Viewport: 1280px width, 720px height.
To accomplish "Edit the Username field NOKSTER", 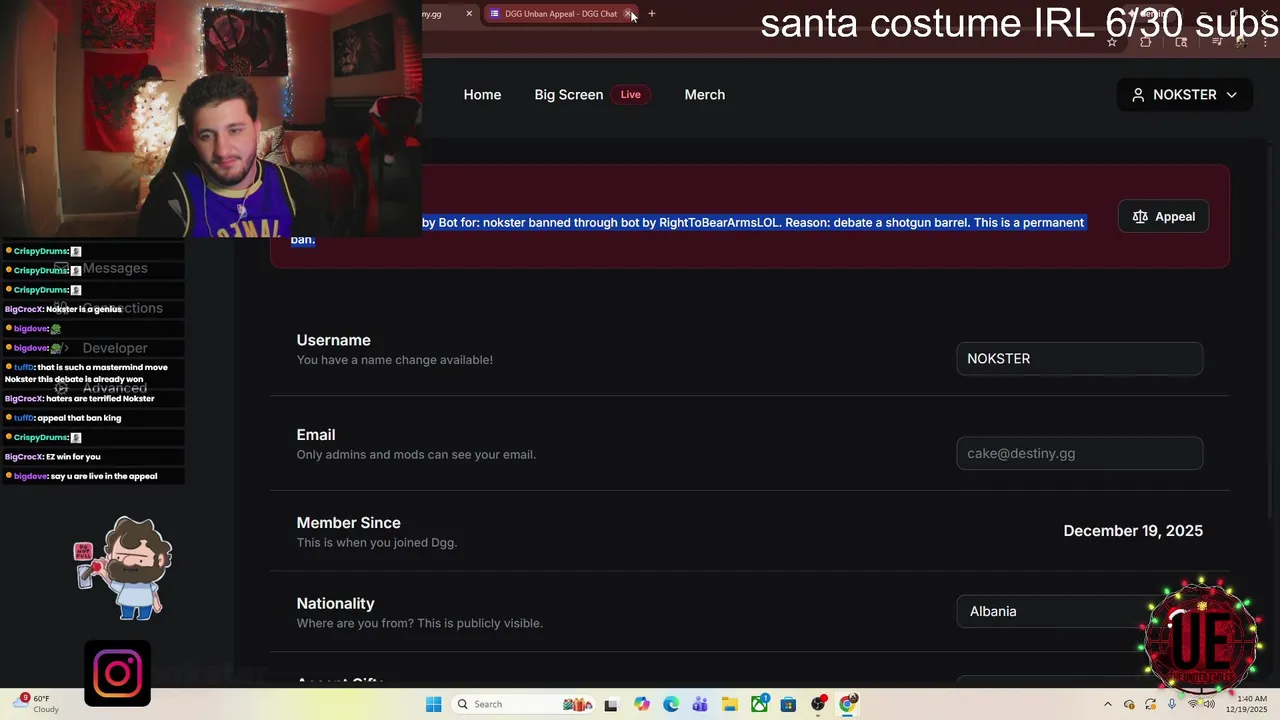I will [1079, 359].
